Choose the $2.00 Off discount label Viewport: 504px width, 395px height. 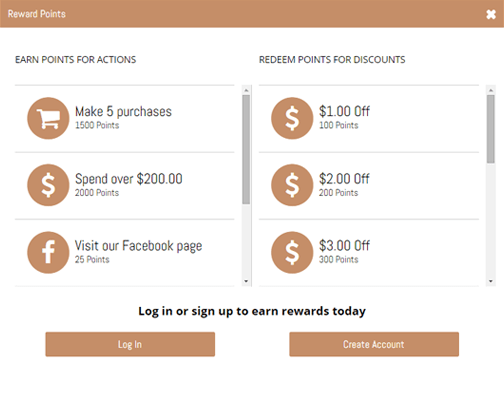click(x=344, y=179)
